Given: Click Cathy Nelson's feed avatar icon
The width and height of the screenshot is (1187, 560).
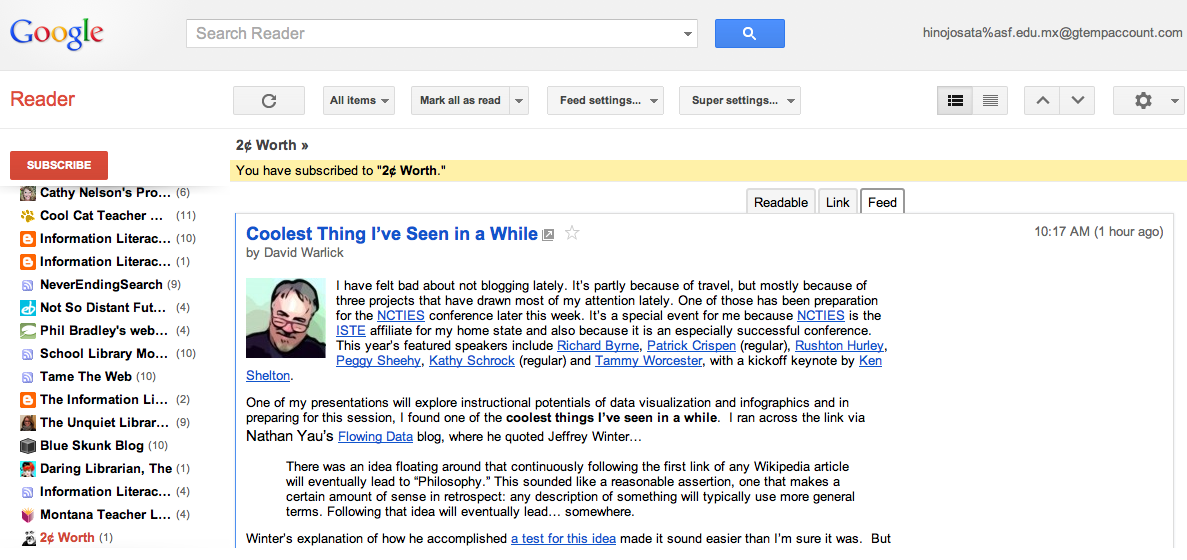Looking at the screenshot, I should point(28,193).
